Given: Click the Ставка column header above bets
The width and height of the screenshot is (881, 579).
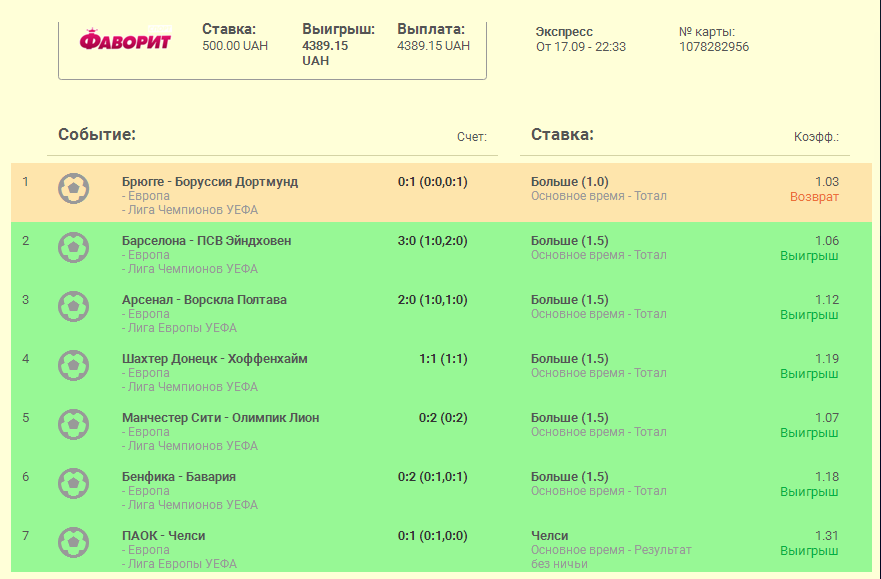Looking at the screenshot, I should pos(562,135).
